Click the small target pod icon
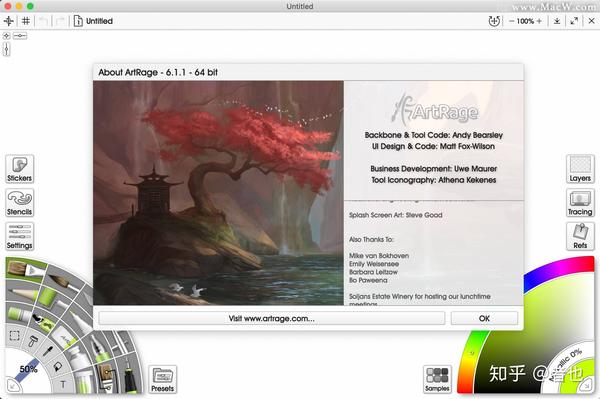 click(7, 36)
